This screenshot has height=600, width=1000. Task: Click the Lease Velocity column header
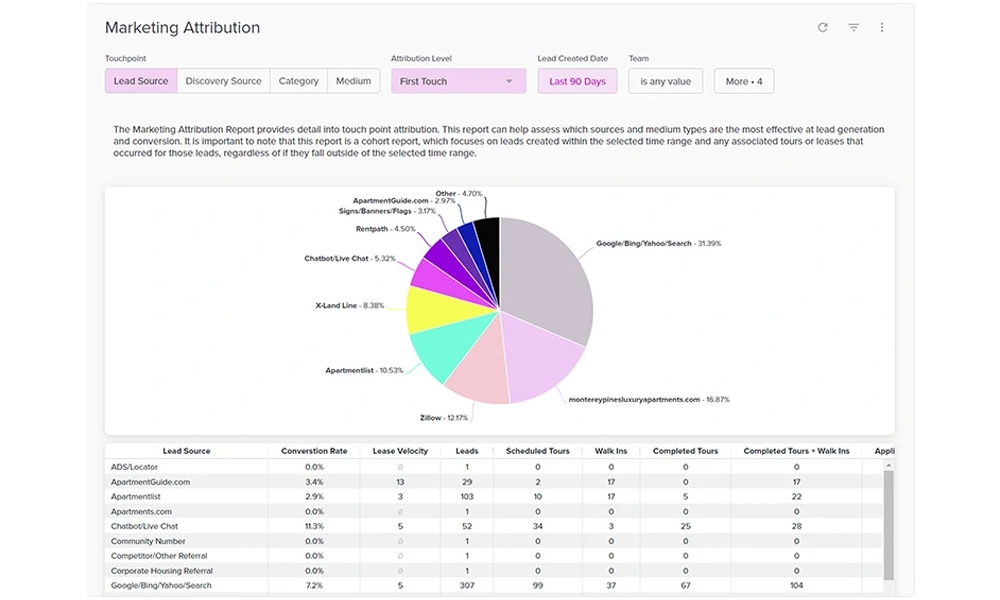click(400, 451)
